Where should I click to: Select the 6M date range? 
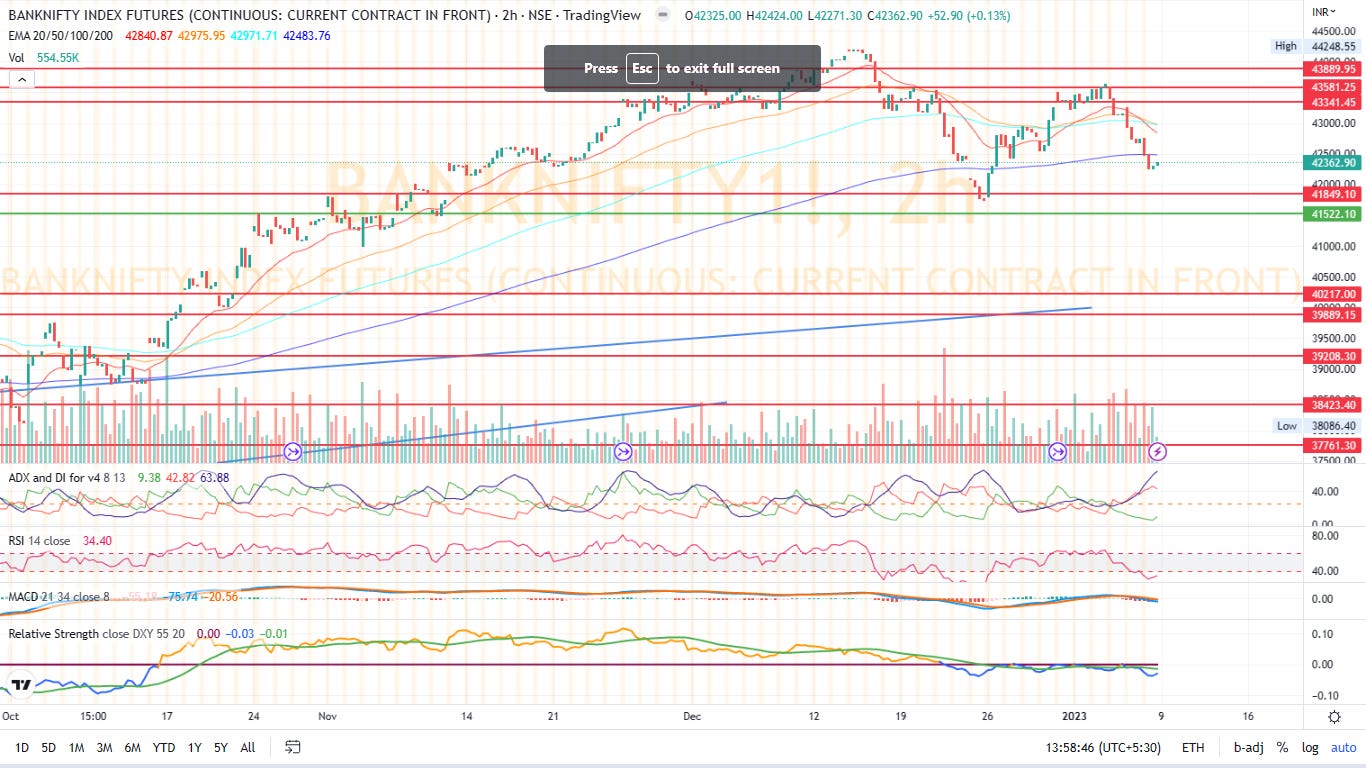coord(132,747)
